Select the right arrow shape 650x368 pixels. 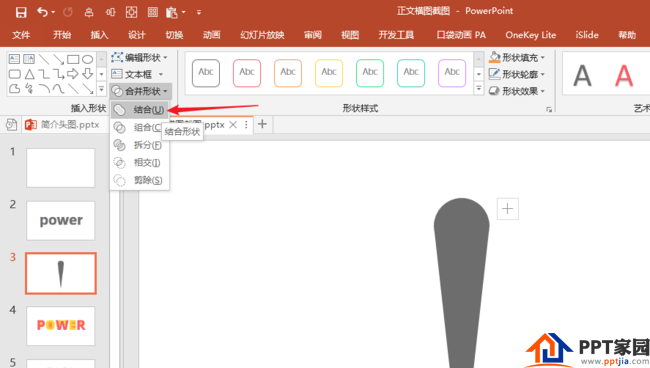coord(73,74)
